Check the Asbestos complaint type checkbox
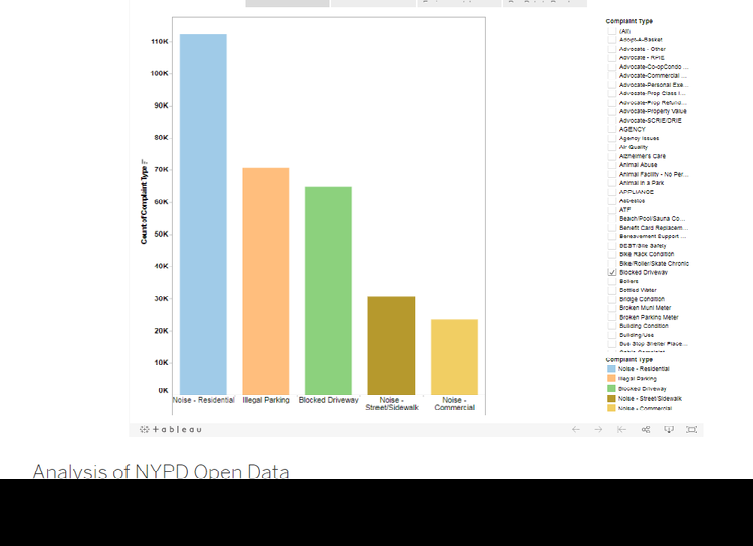 tap(612, 200)
